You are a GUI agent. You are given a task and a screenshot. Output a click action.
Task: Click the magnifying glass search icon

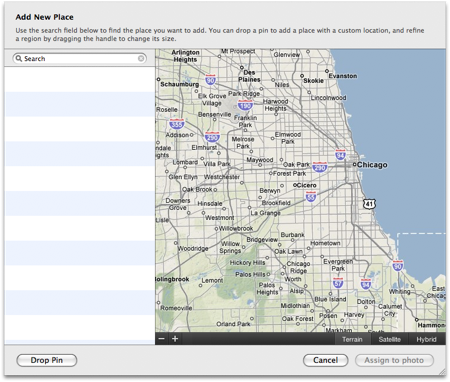[x=19, y=58]
